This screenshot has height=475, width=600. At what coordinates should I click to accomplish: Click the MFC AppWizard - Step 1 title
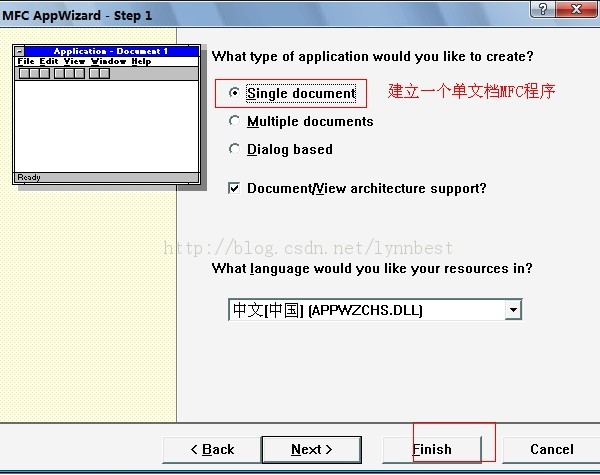77,15
